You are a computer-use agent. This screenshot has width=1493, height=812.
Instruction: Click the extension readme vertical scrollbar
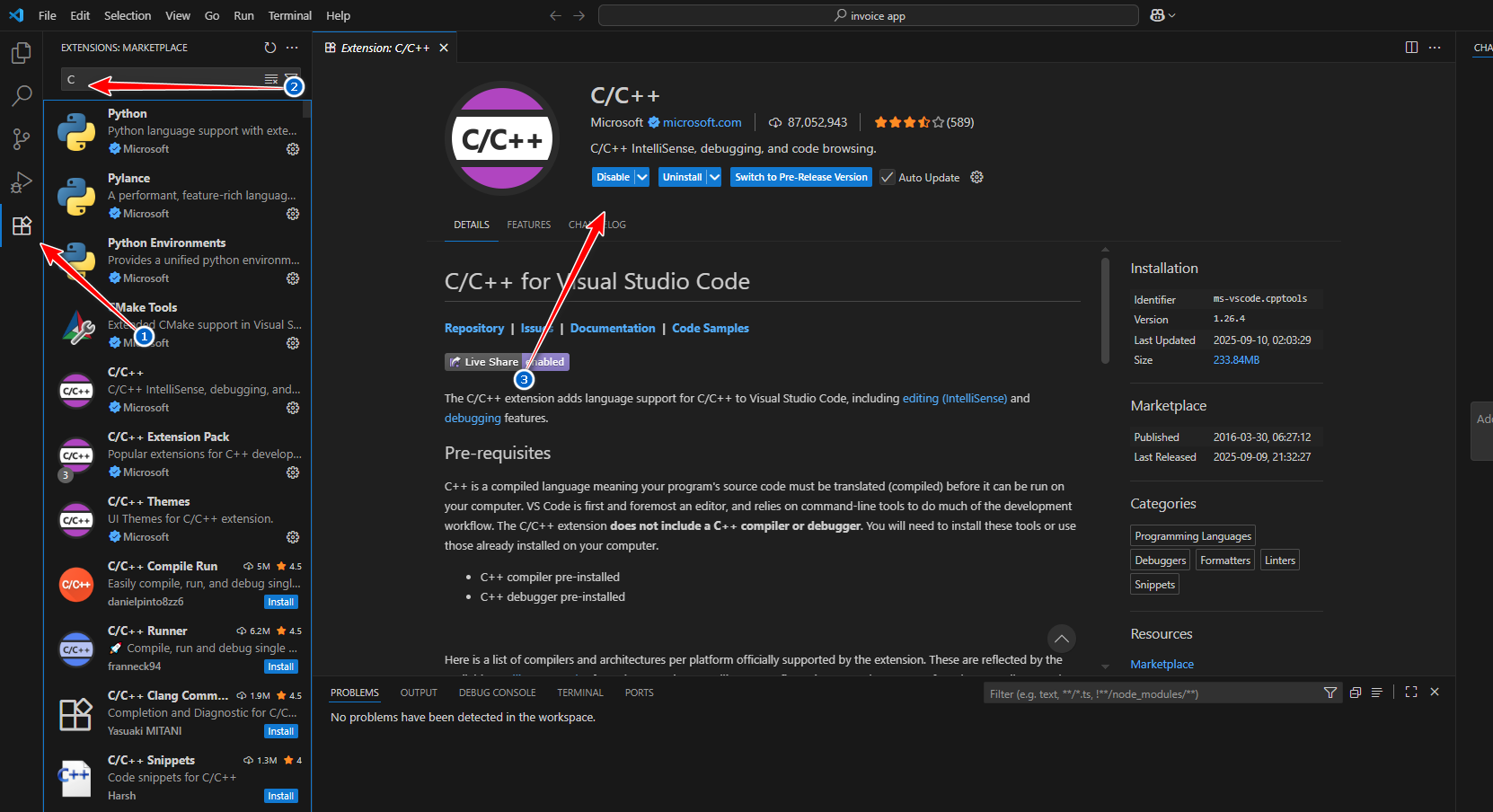pos(1105,310)
